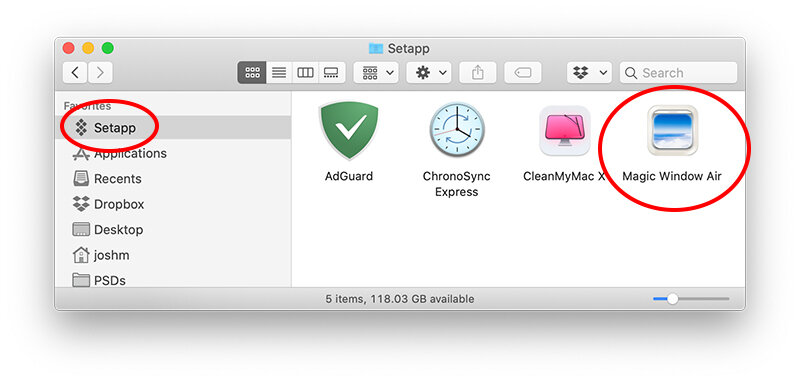The height and width of the screenshot is (383, 800).
Task: Click the ChronoSync Express name label
Action: [x=457, y=184]
